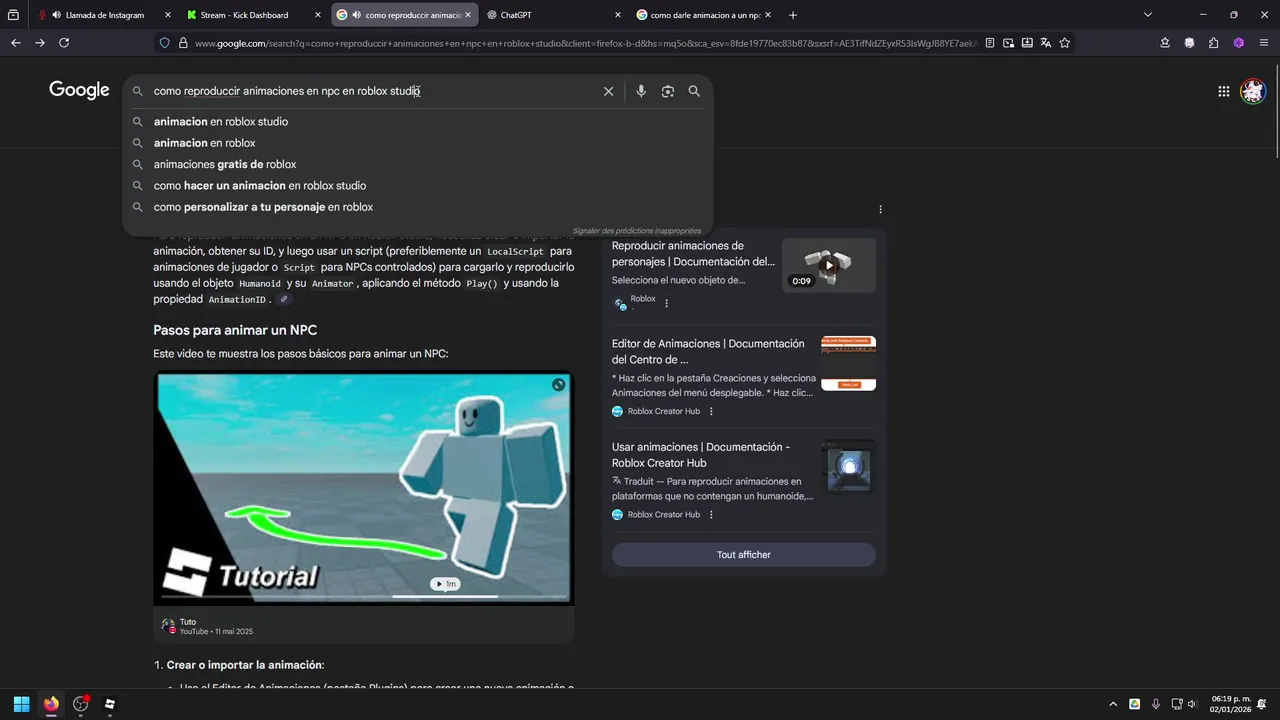Open AI overview three-dot menu
This screenshot has height=720, width=1280.
click(x=880, y=210)
